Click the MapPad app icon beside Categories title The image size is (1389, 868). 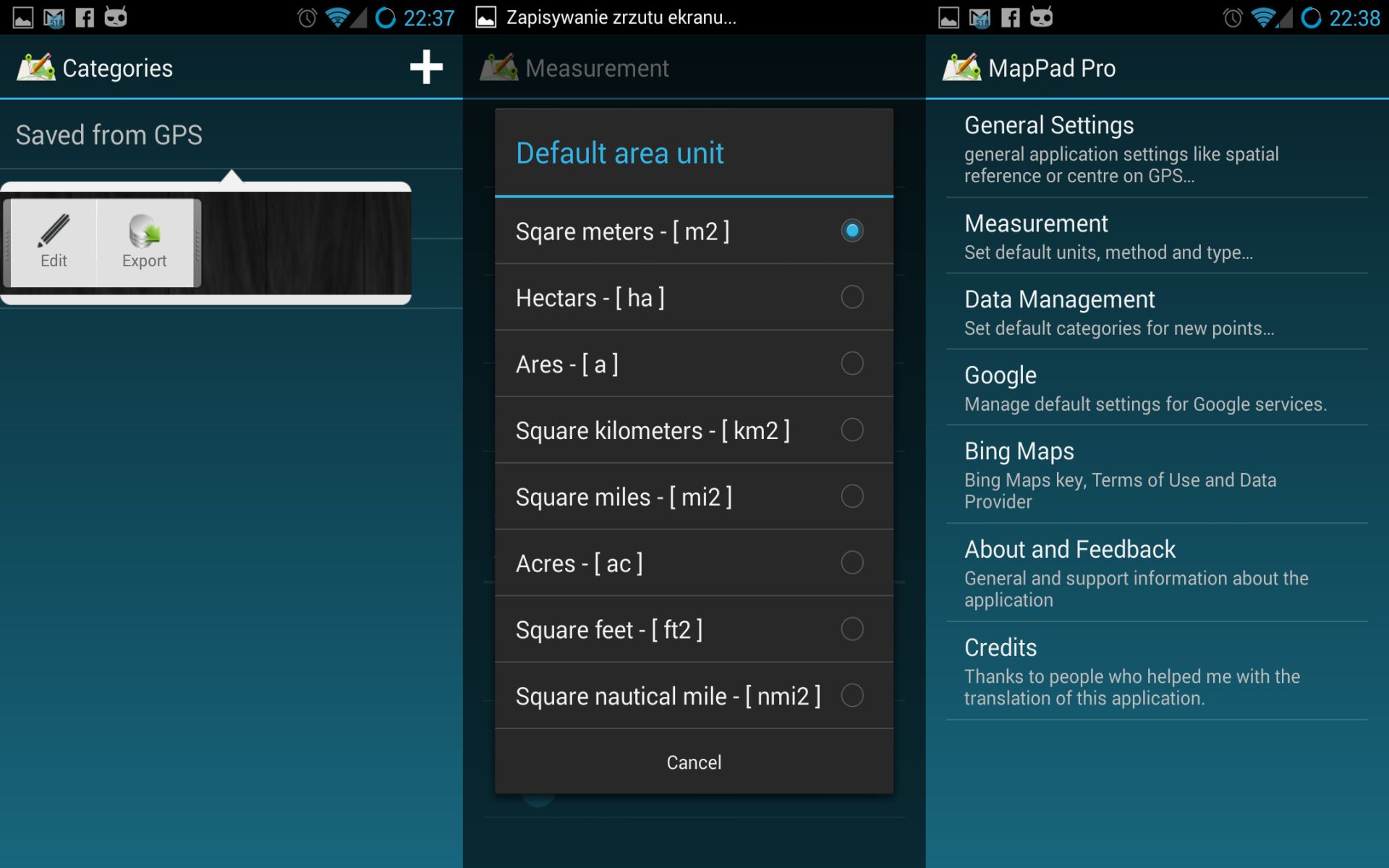pyautogui.click(x=35, y=67)
